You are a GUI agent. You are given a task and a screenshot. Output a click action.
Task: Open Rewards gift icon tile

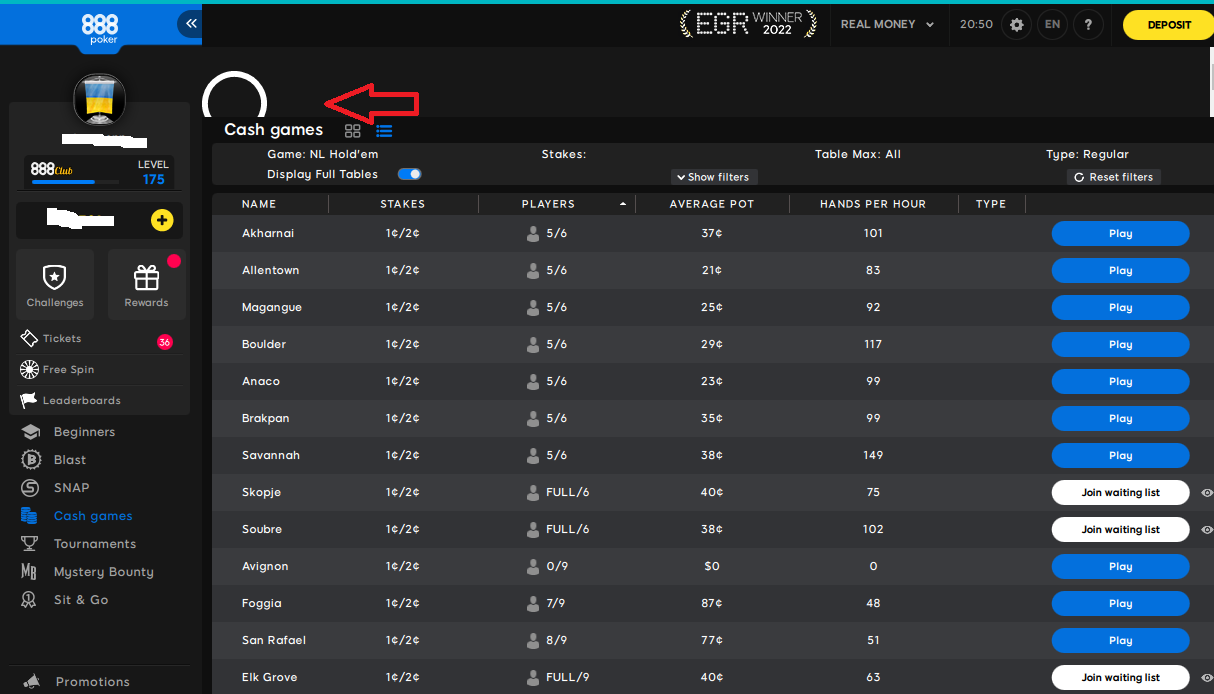pyautogui.click(x=146, y=284)
